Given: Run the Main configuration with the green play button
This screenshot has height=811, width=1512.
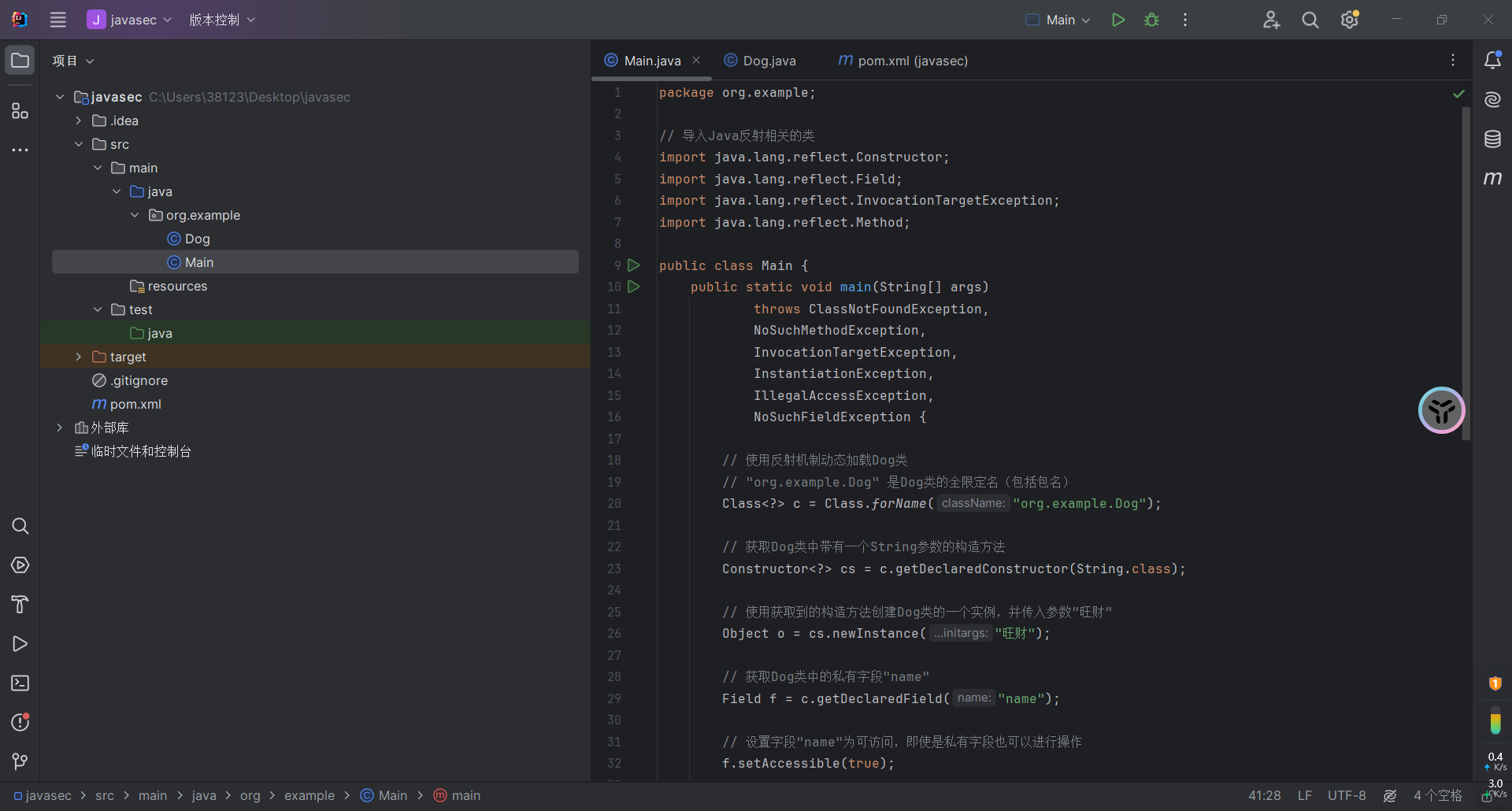Looking at the screenshot, I should click(1117, 20).
